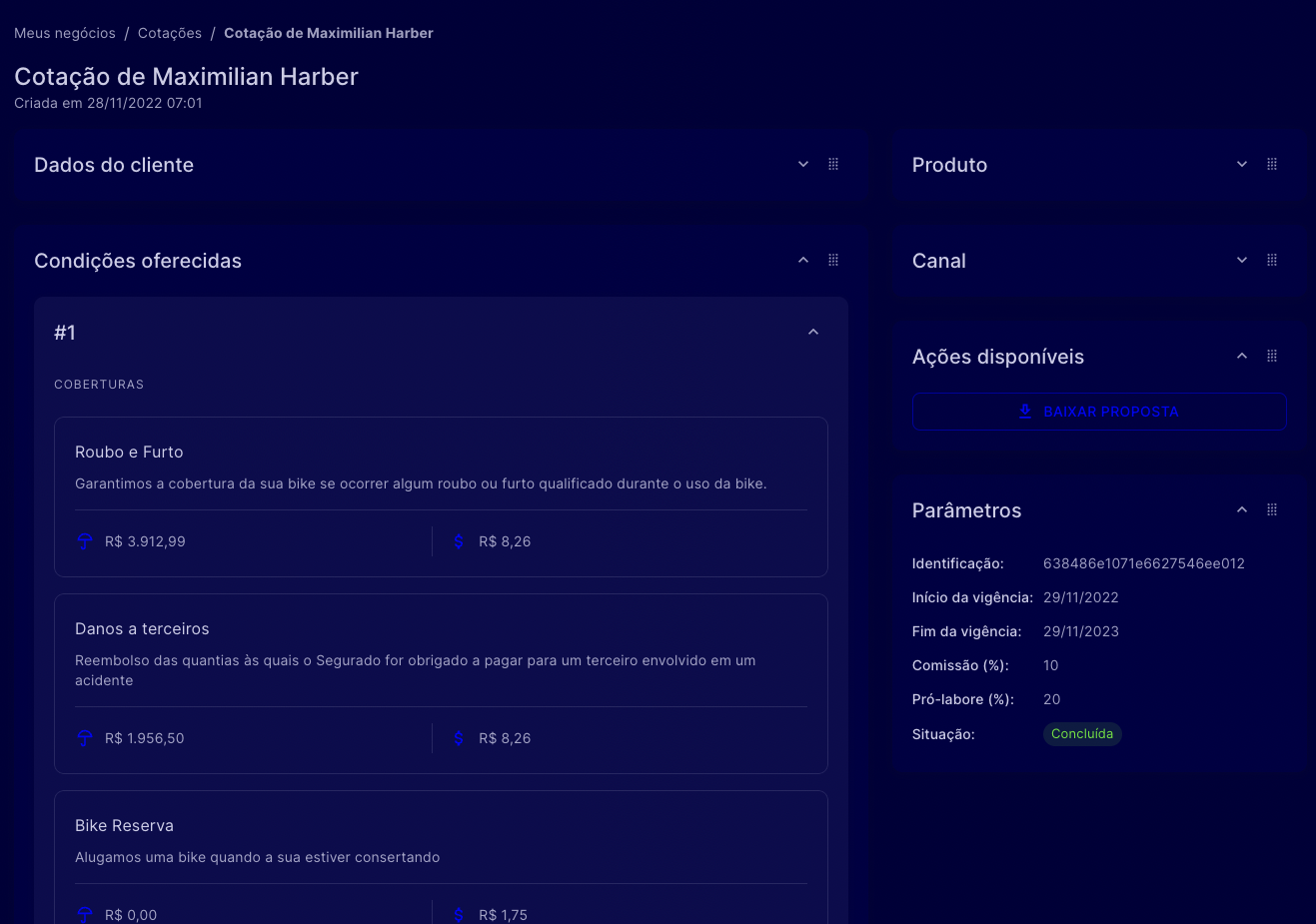This screenshot has width=1316, height=924.
Task: Select the Identificação code value
Action: click(x=1143, y=563)
